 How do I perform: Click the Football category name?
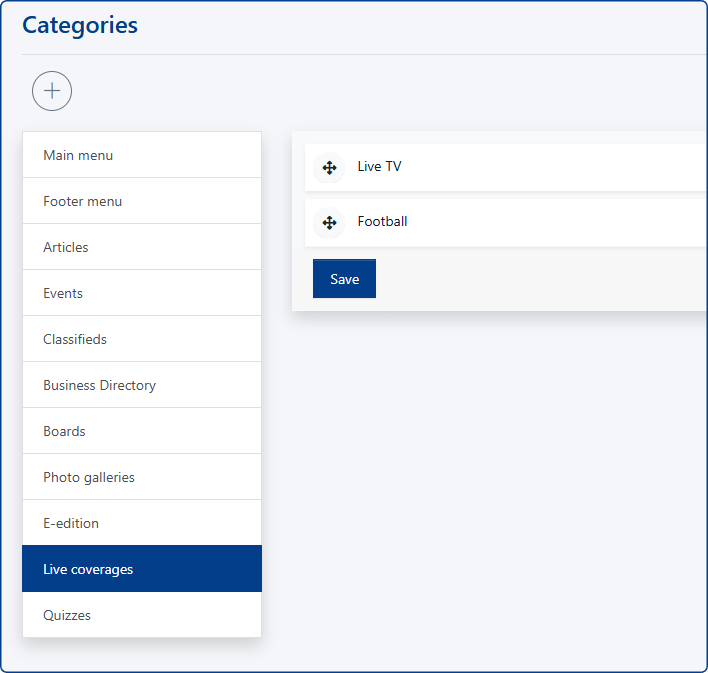(x=382, y=222)
